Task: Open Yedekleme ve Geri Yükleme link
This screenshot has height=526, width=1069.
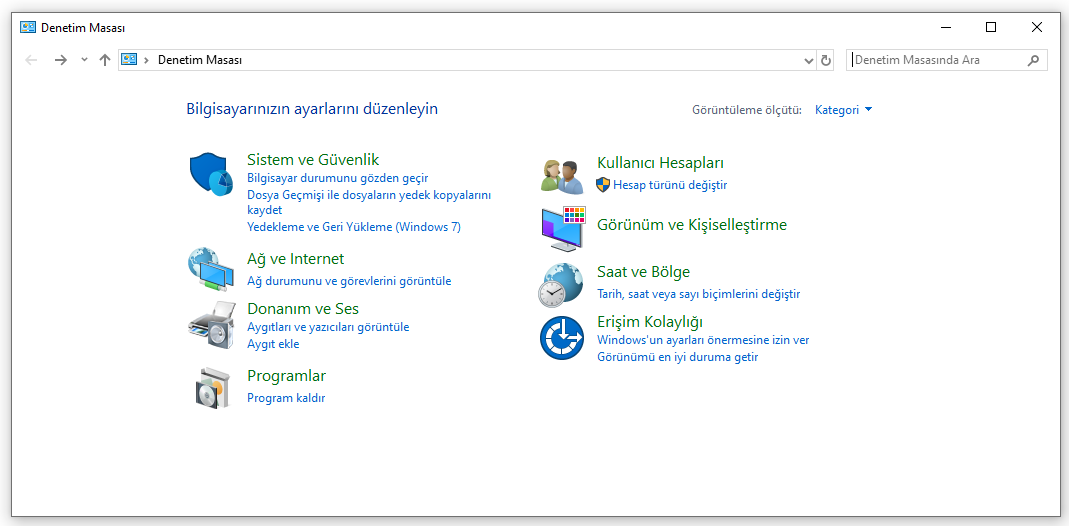Action: (x=353, y=227)
